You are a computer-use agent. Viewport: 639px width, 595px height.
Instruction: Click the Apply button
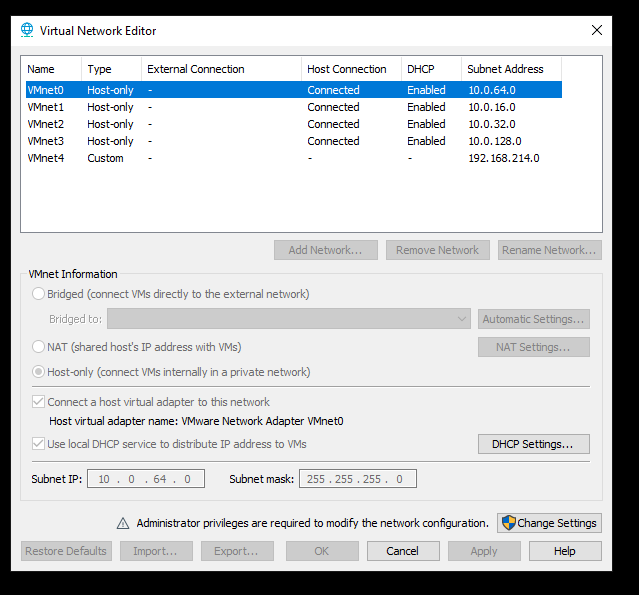tap(484, 551)
